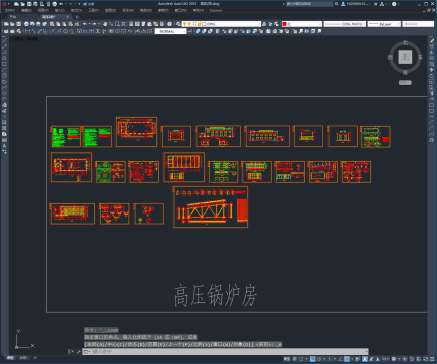Click the Help question mark in the standard toolbar
This screenshot has height=364, width=437.
click(169, 24)
